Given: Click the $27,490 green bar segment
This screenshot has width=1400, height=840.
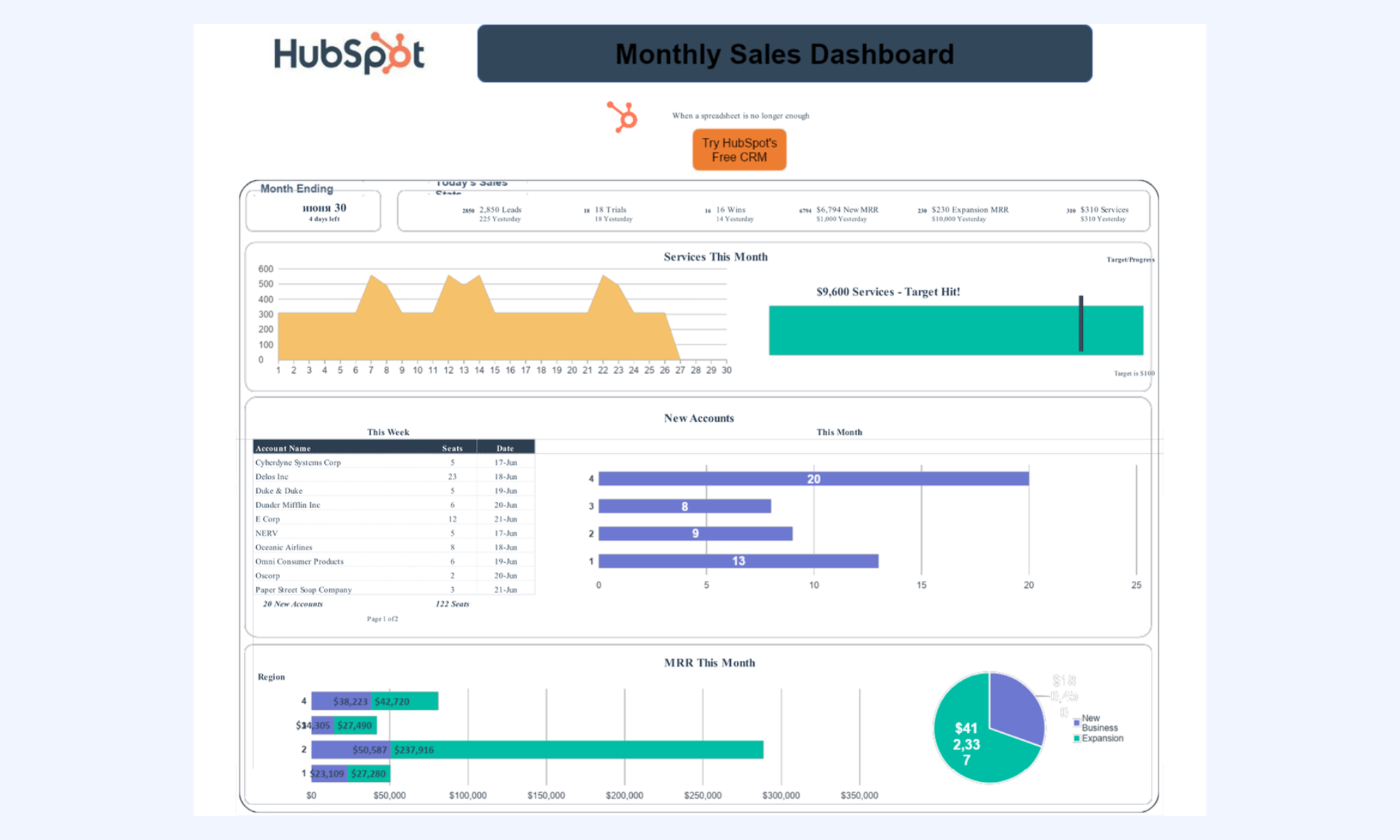Looking at the screenshot, I should tap(356, 725).
